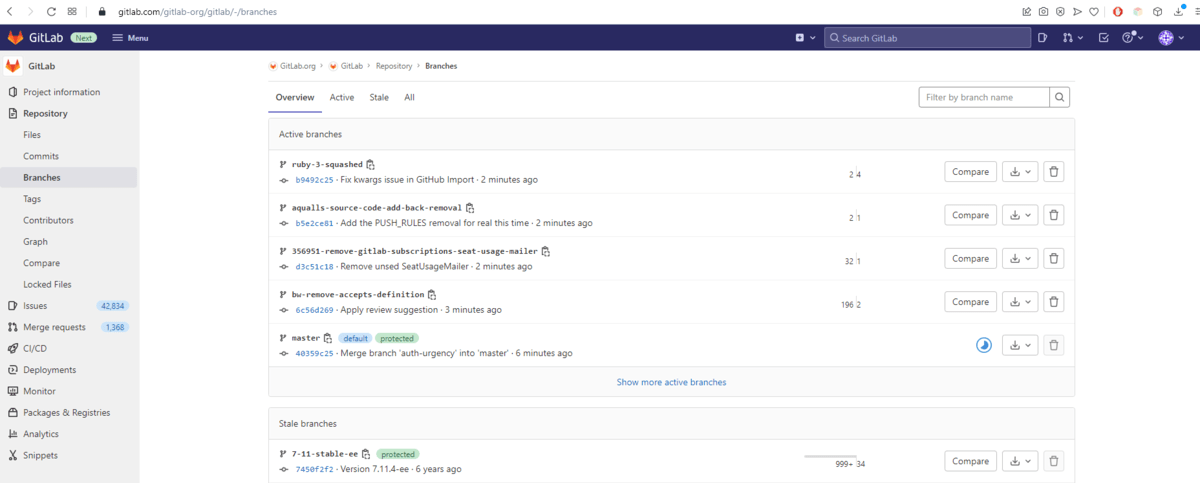The width and height of the screenshot is (1200, 483).
Task: Copy bw-remove-accepts-definition branch name icon
Action: [x=432, y=295]
